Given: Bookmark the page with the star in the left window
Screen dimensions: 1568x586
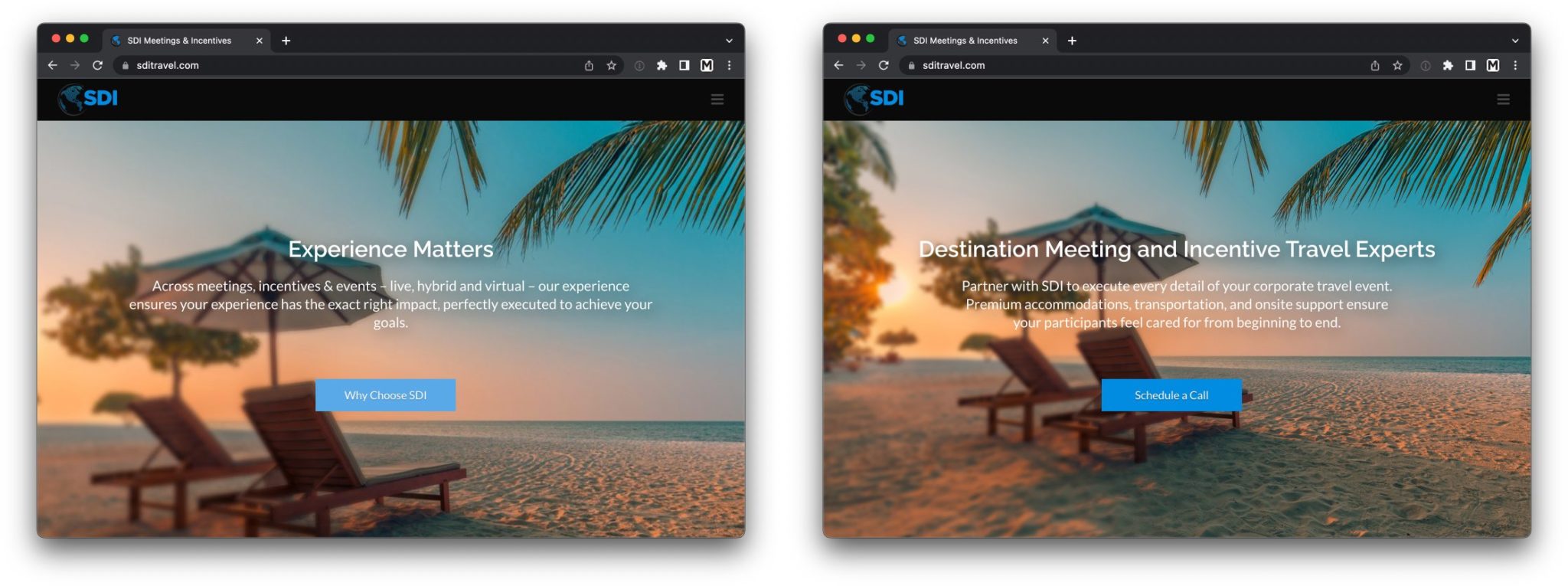Looking at the screenshot, I should coord(611,66).
